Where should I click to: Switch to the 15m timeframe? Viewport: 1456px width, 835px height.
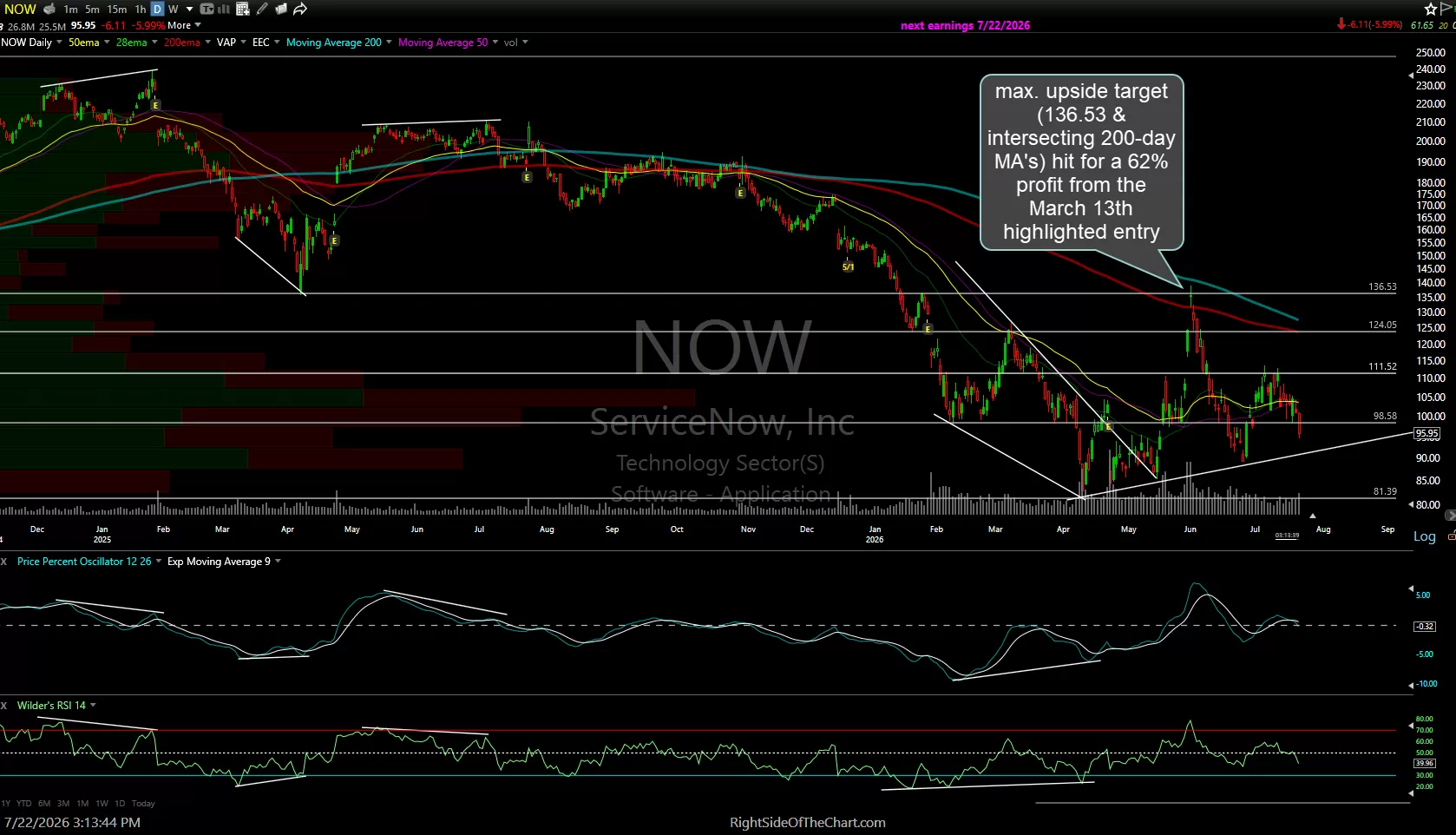click(x=116, y=10)
